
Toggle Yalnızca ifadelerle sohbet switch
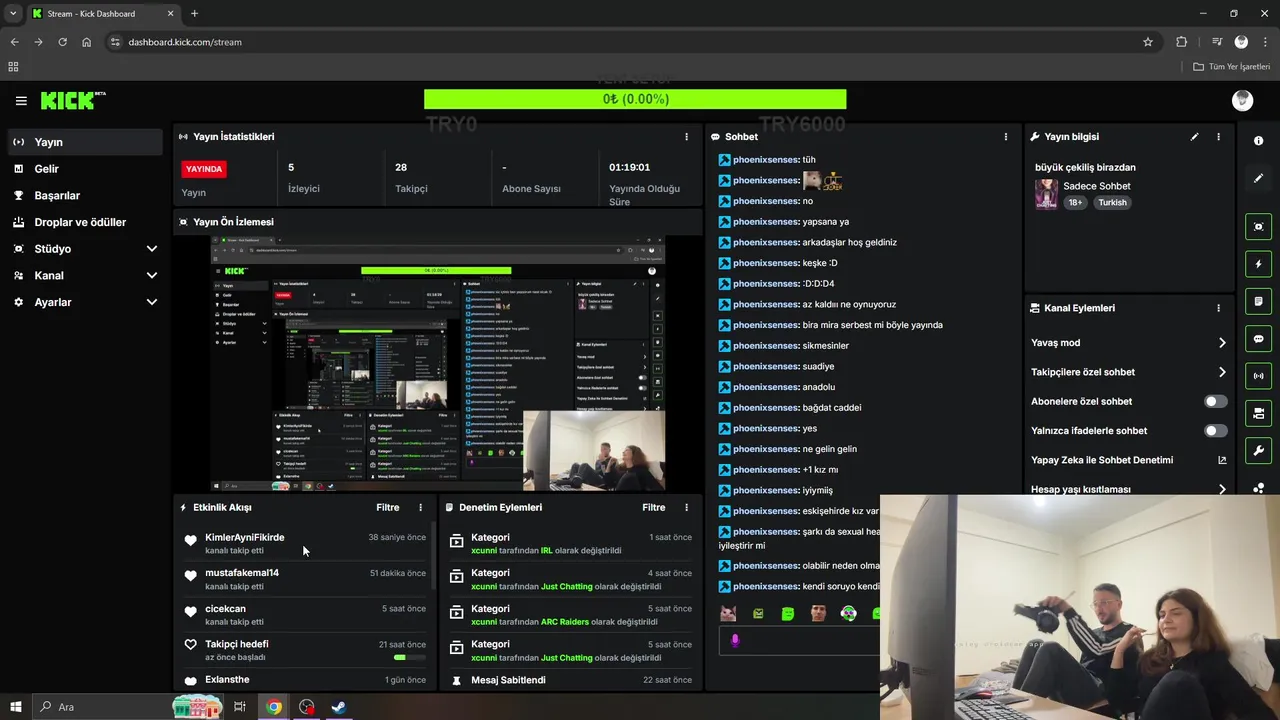tap(1215, 431)
